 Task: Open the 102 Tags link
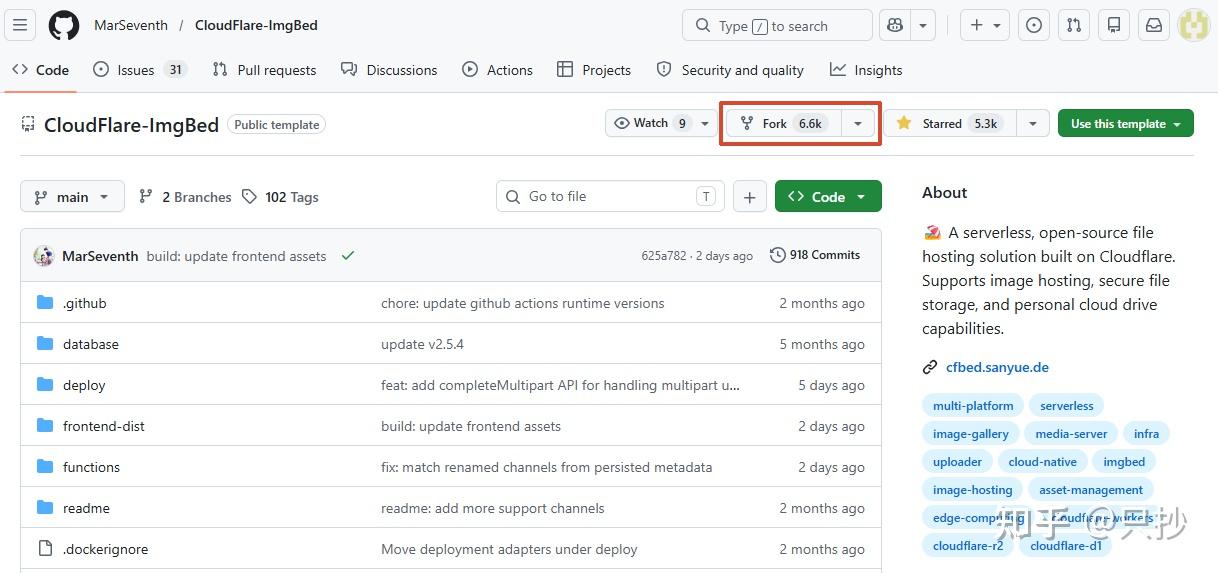[x=280, y=197]
